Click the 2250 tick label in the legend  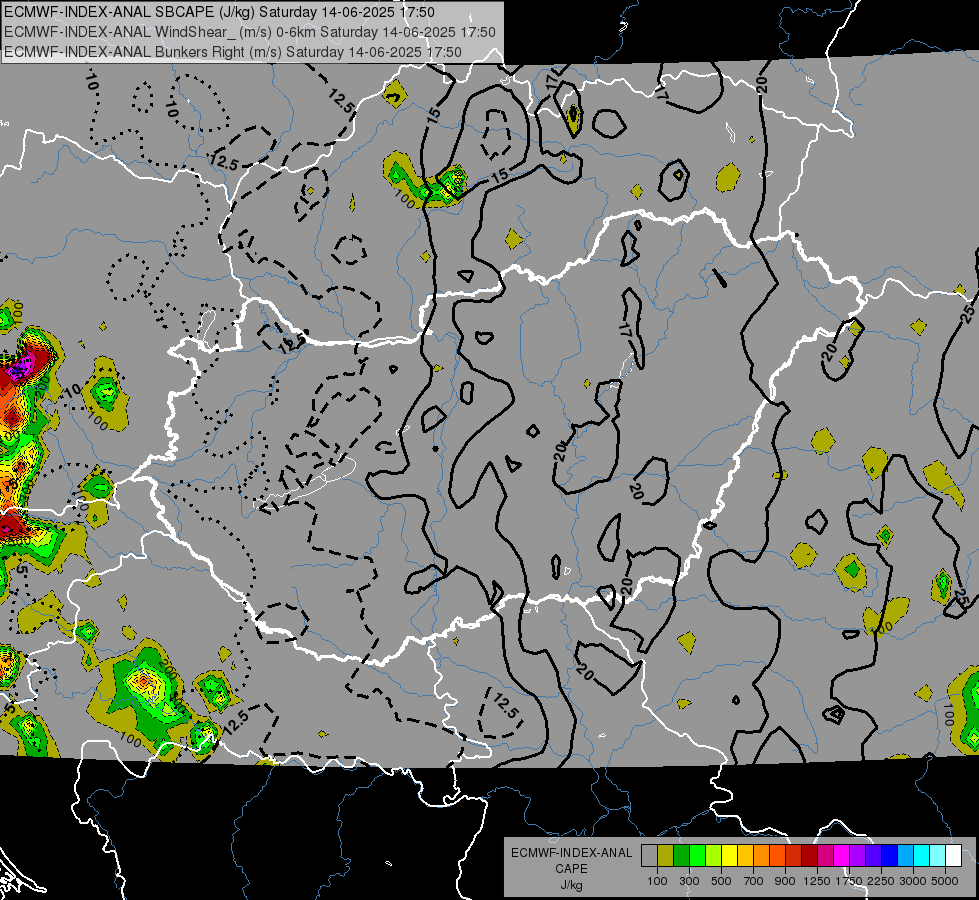coord(881,881)
